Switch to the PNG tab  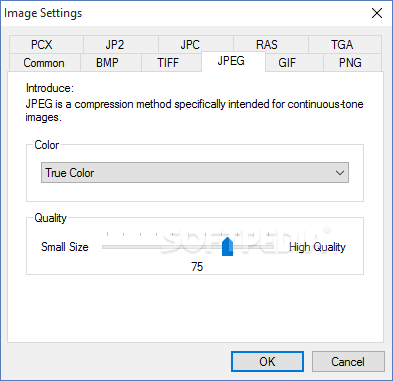352,63
